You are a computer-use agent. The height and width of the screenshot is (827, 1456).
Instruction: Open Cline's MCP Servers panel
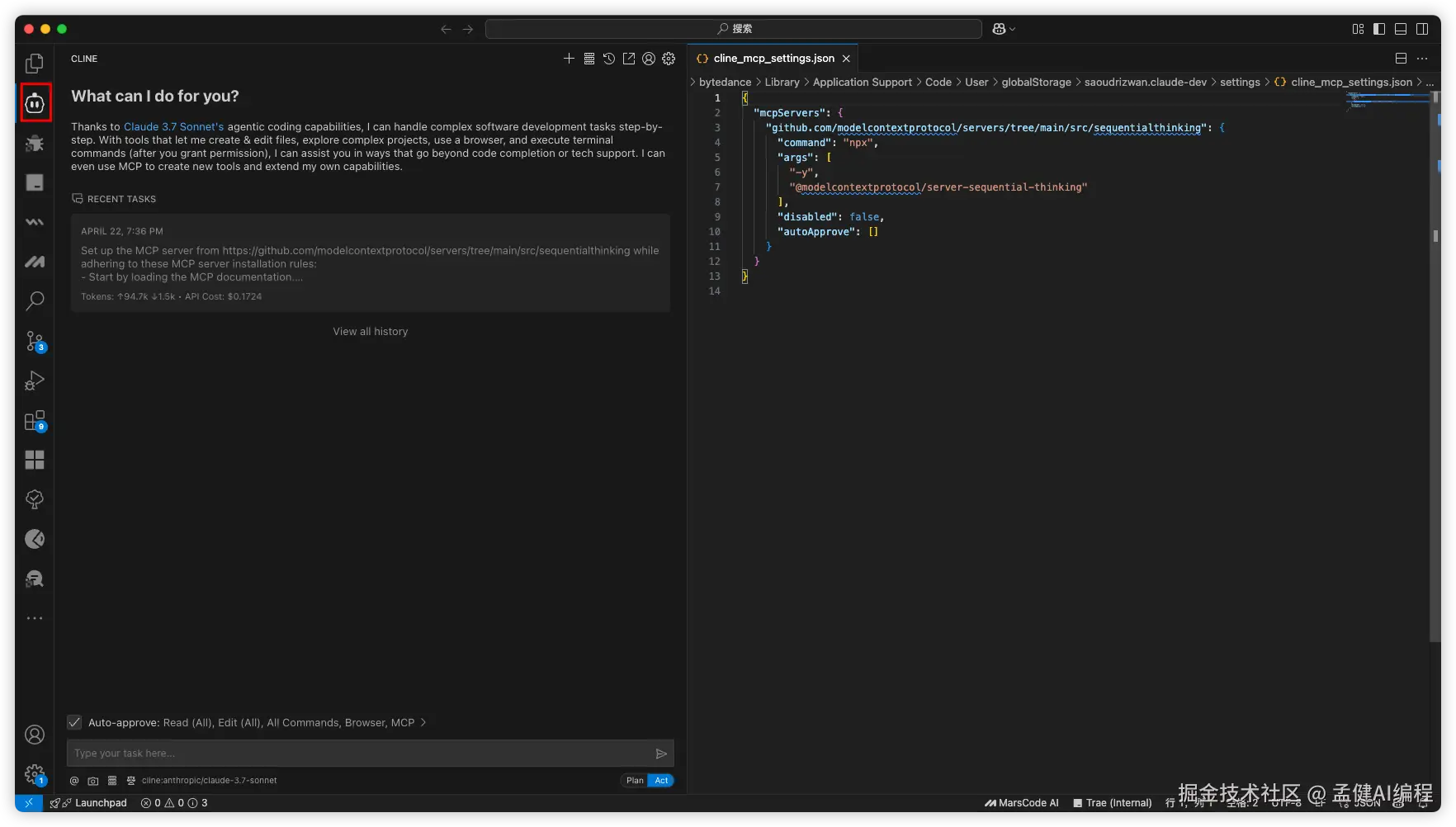589,59
